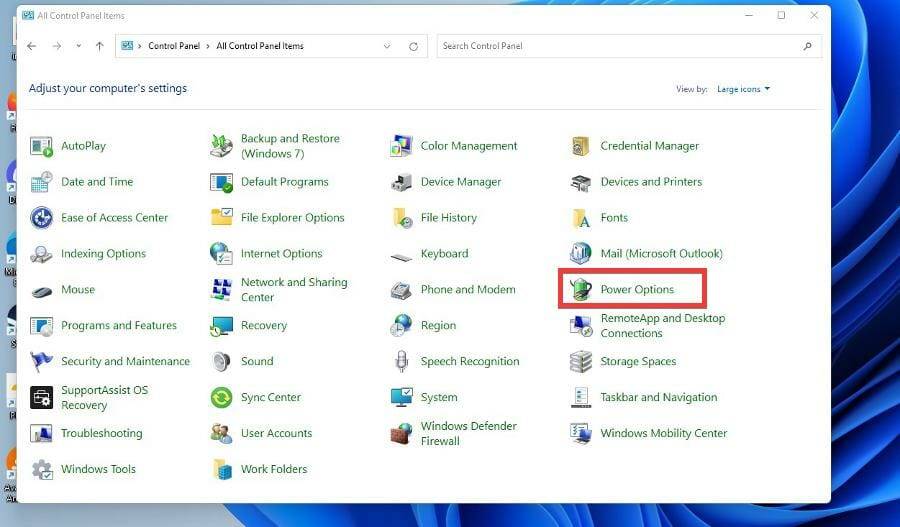Open the Storage Spaces icon
Screen dimensions: 900x527
(x=581, y=362)
